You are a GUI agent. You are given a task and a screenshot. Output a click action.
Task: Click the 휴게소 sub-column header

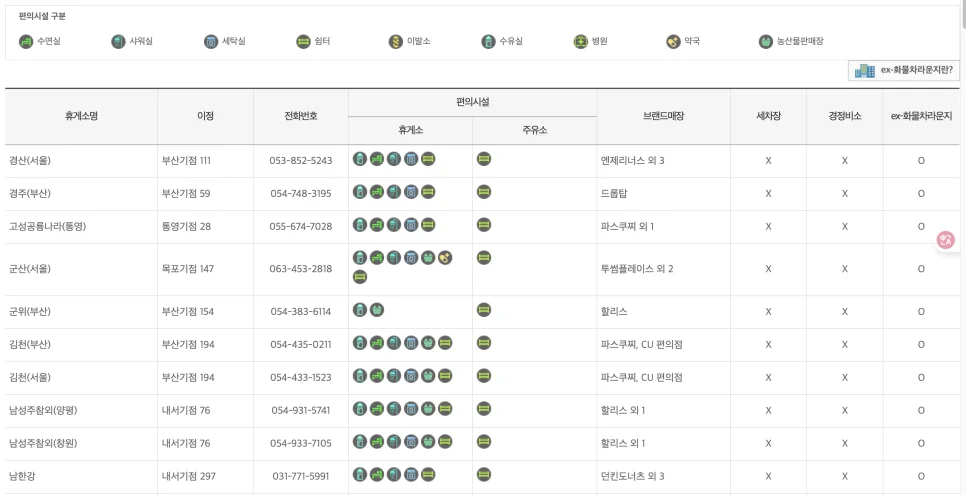(411, 131)
